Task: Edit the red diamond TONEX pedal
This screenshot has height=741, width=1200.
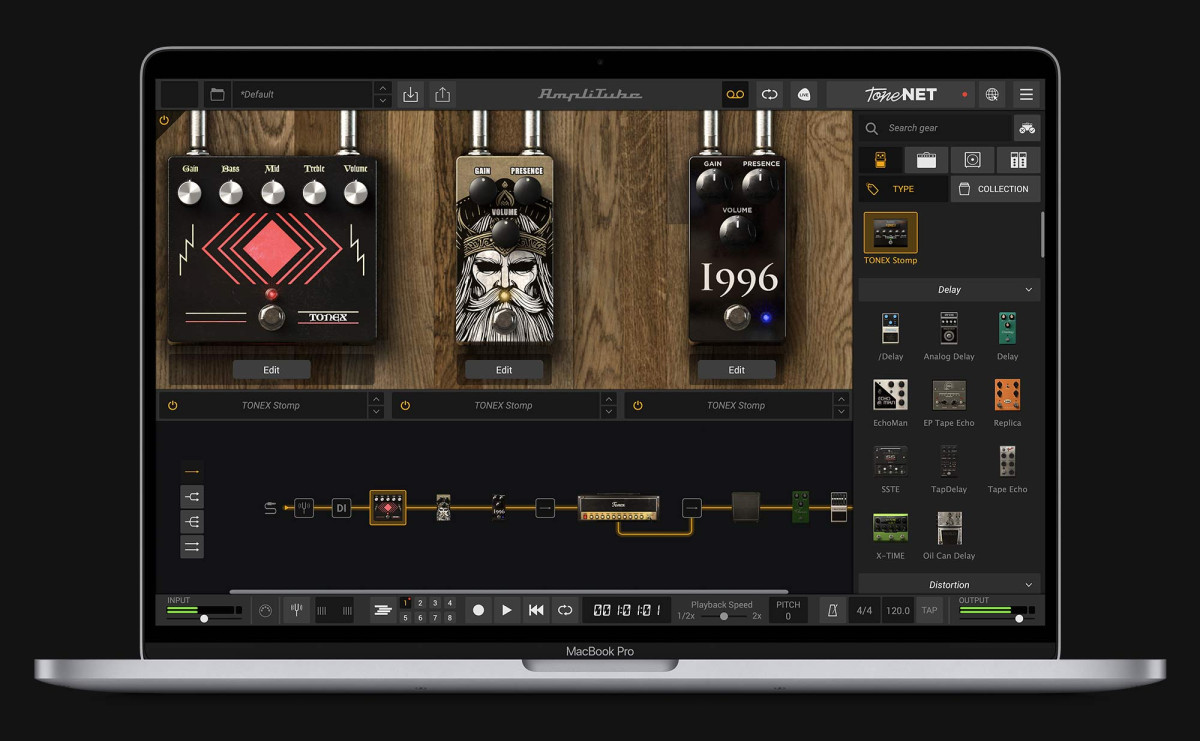Action: click(x=272, y=370)
